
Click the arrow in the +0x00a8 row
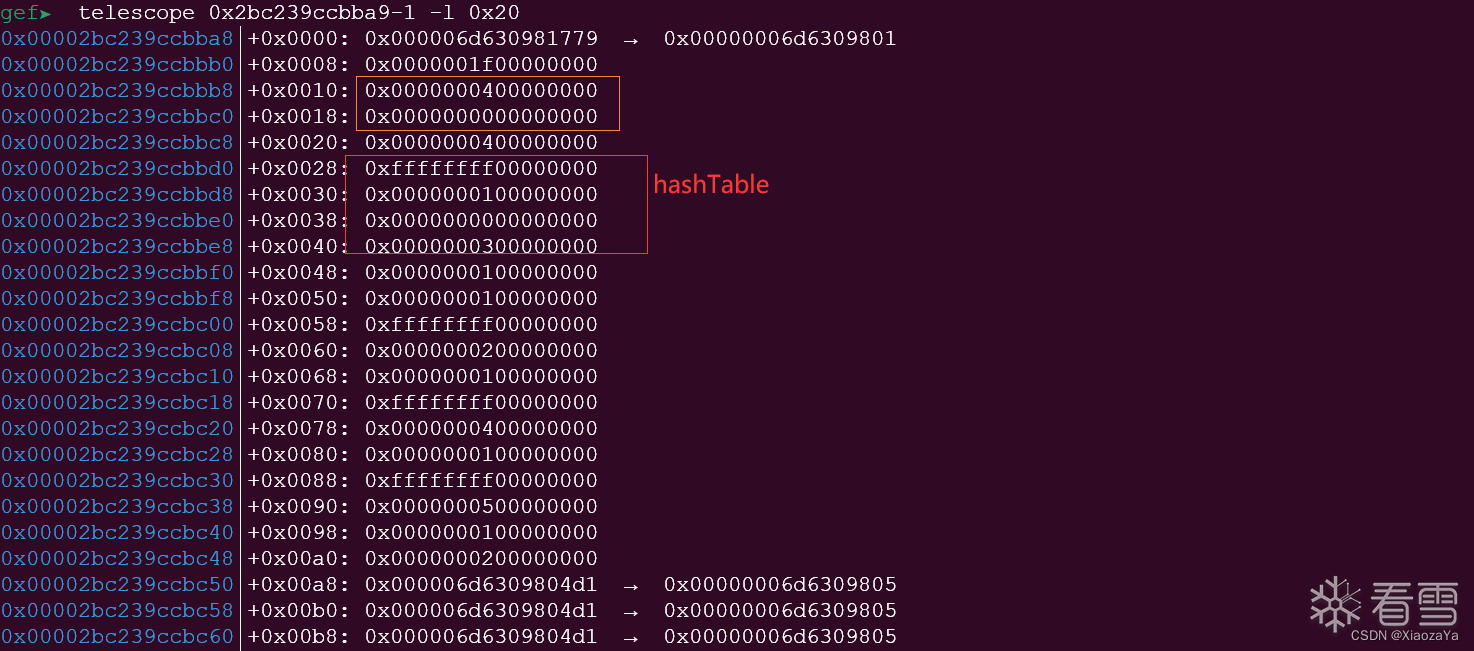tap(631, 585)
